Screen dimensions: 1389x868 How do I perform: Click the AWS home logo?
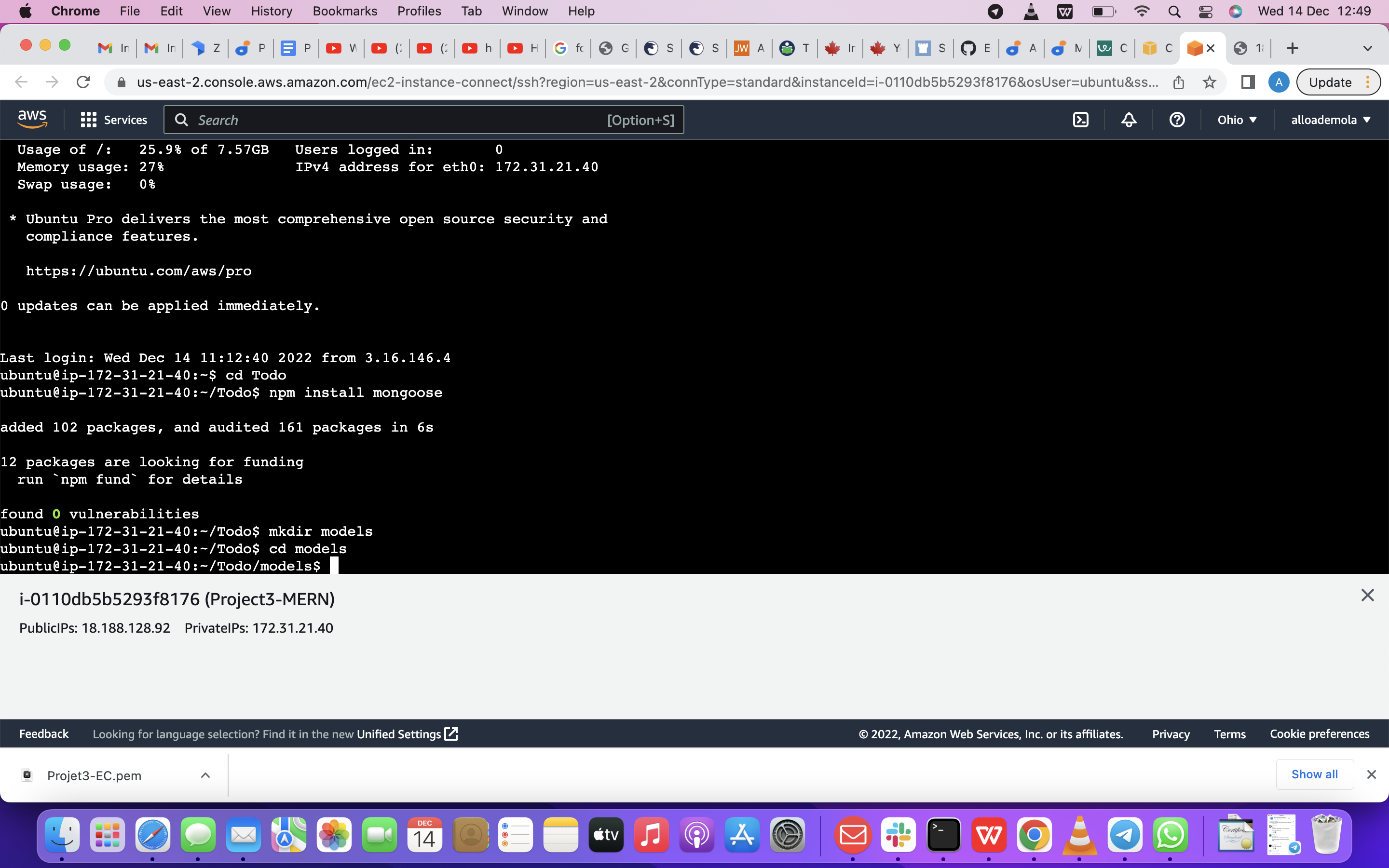point(33,118)
